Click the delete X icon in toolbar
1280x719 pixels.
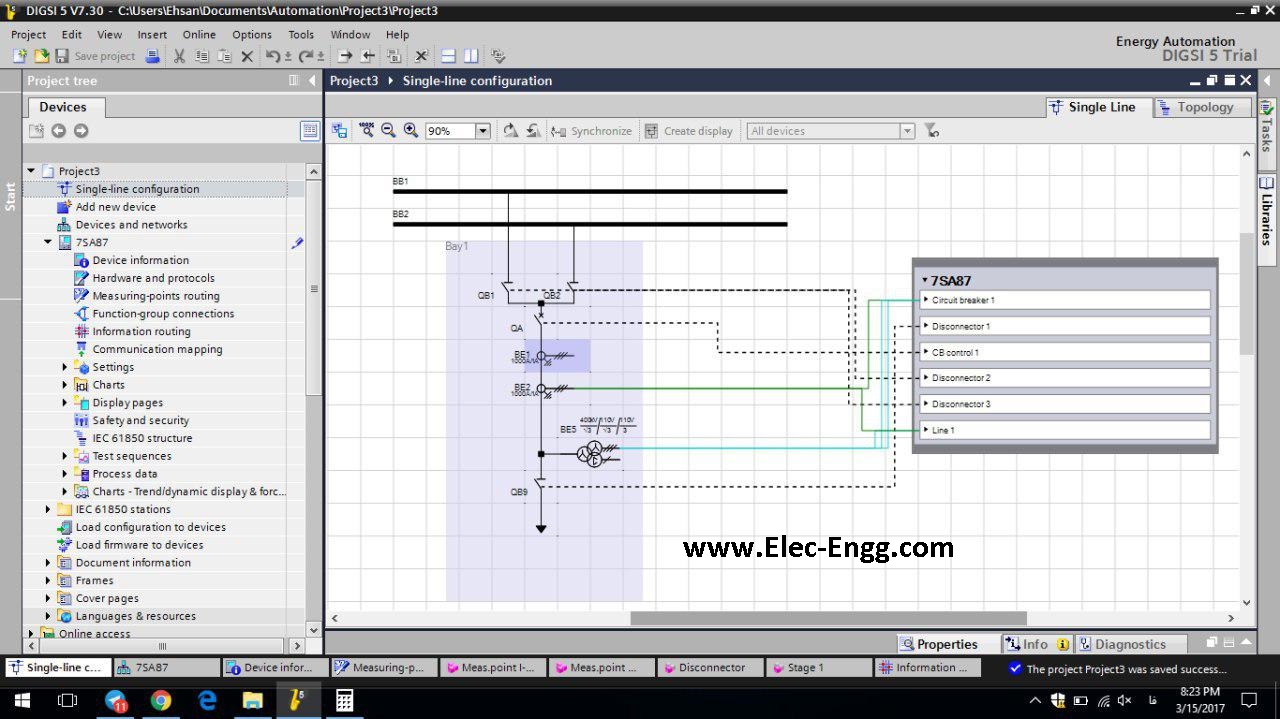click(247, 56)
